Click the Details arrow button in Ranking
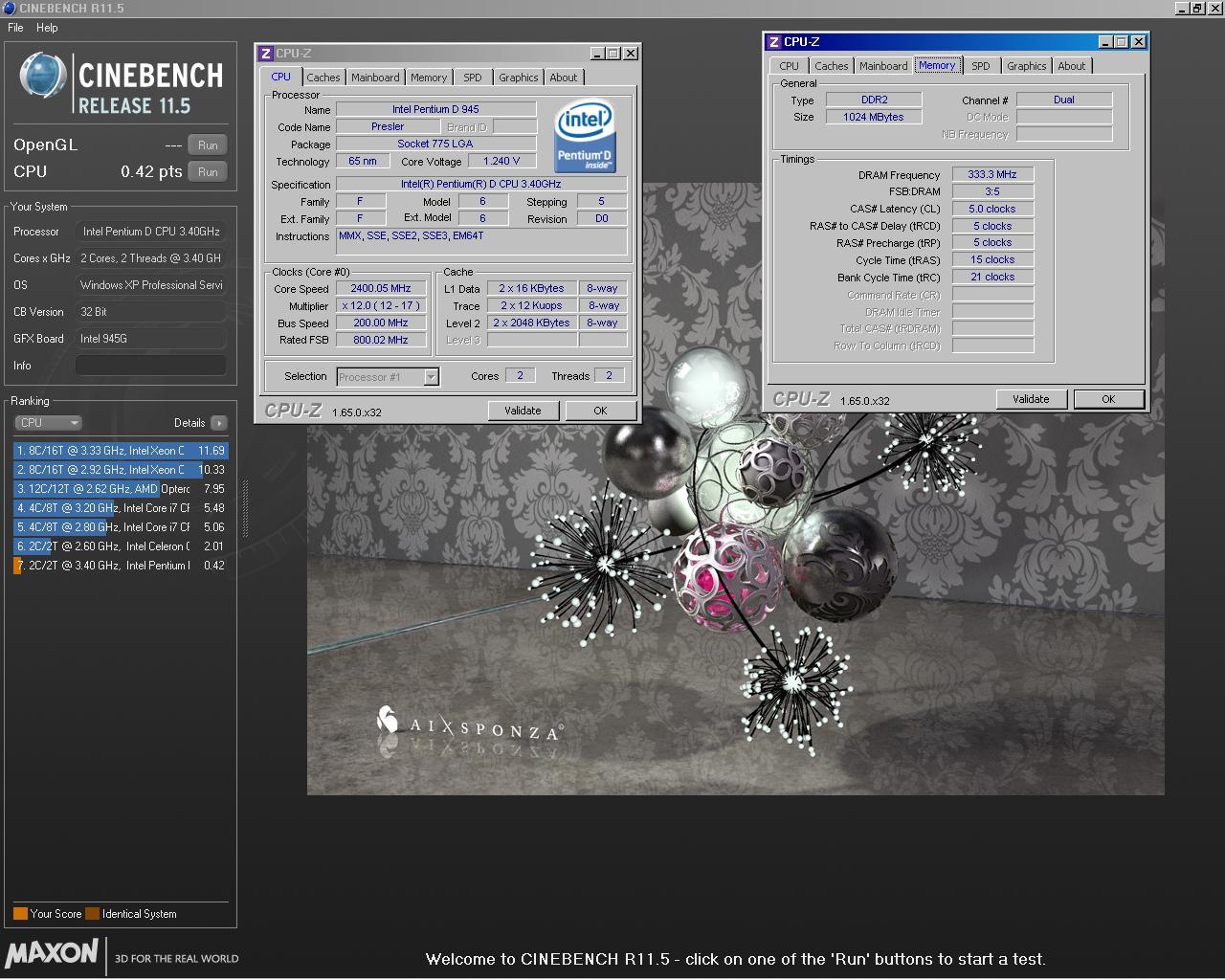1225x980 pixels. (x=219, y=423)
